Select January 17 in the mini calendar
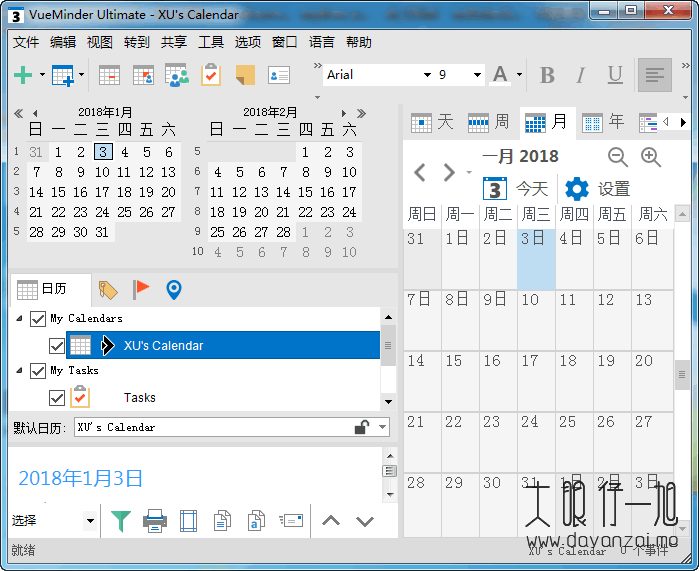This screenshot has width=699, height=571. 102,193
